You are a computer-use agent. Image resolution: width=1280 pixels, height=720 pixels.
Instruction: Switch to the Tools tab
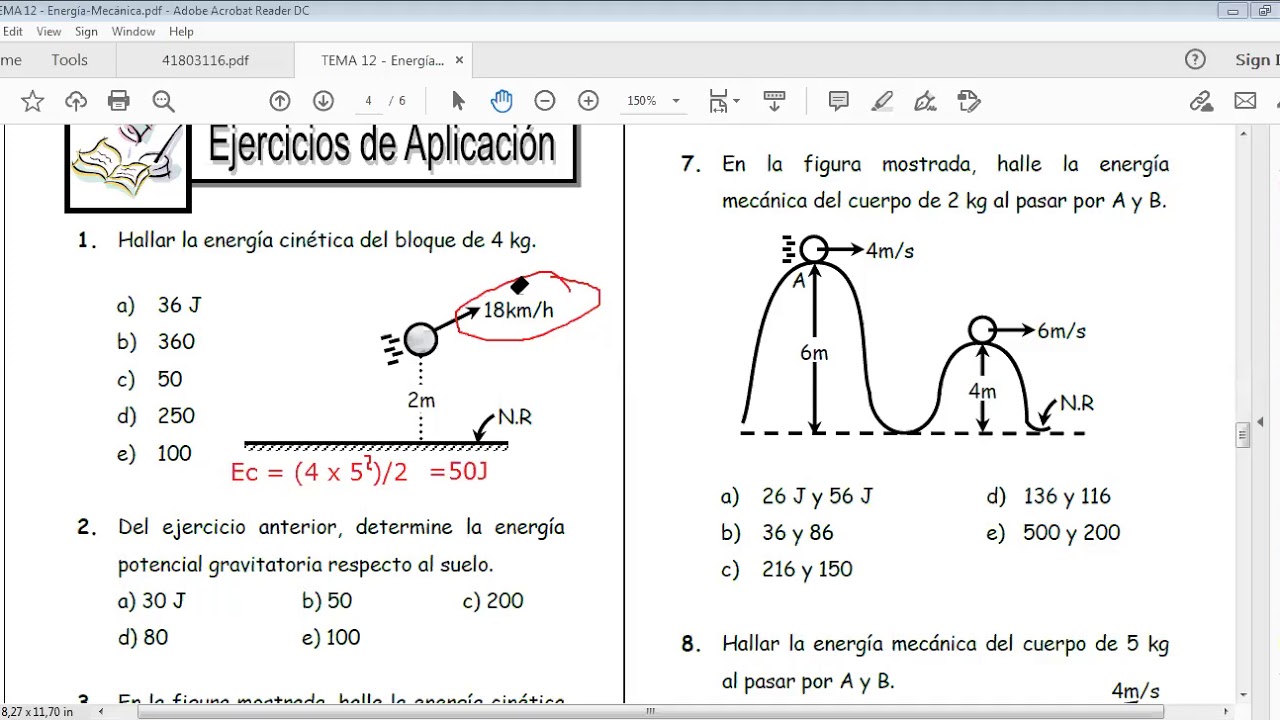click(x=70, y=60)
